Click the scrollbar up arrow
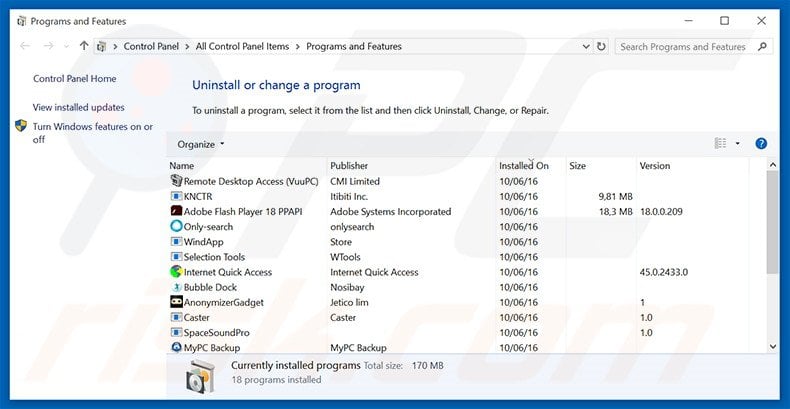This screenshot has height=409, width=790. [772, 165]
